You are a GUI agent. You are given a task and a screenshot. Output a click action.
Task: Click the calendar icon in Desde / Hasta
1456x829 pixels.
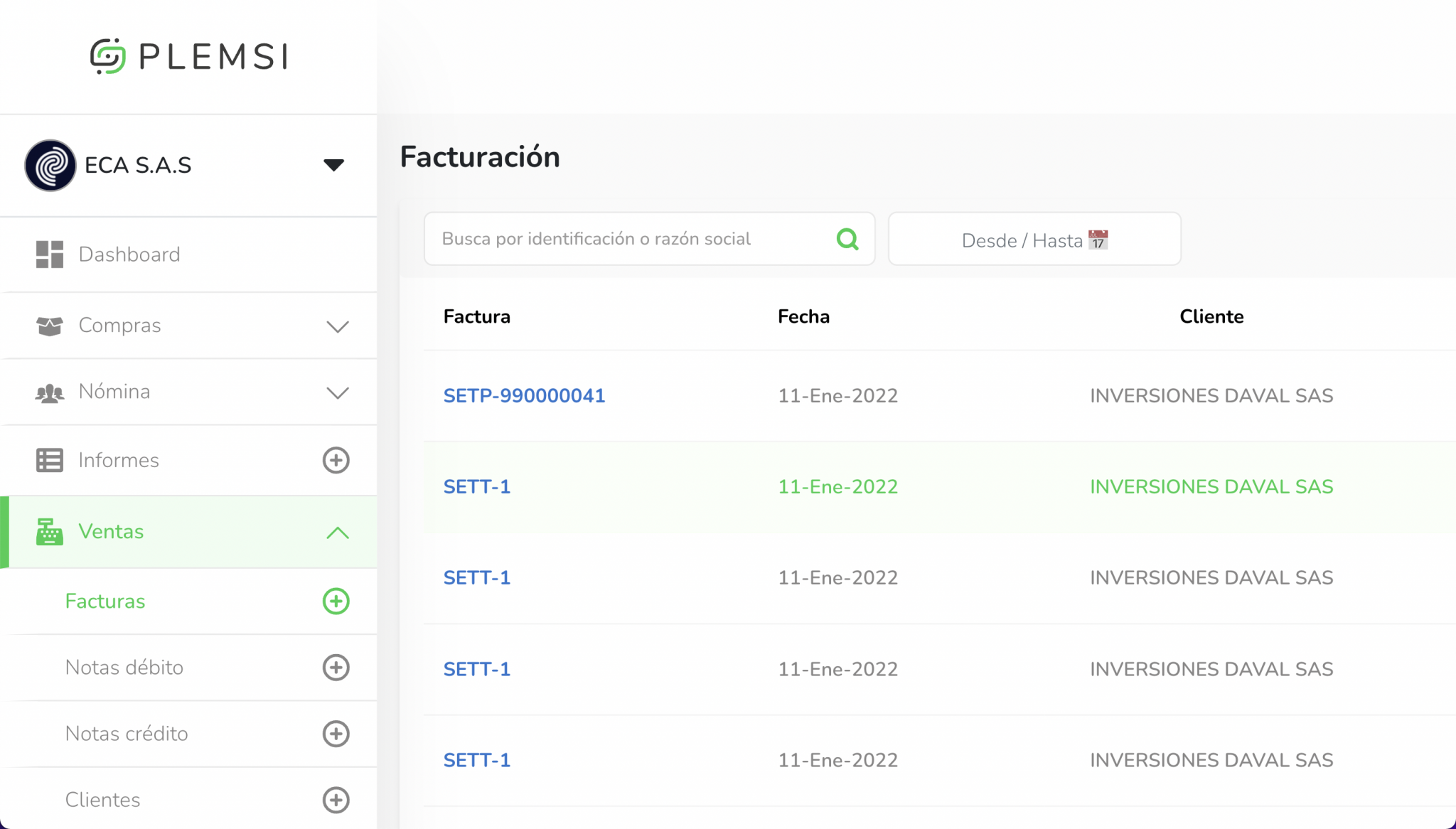click(1098, 240)
